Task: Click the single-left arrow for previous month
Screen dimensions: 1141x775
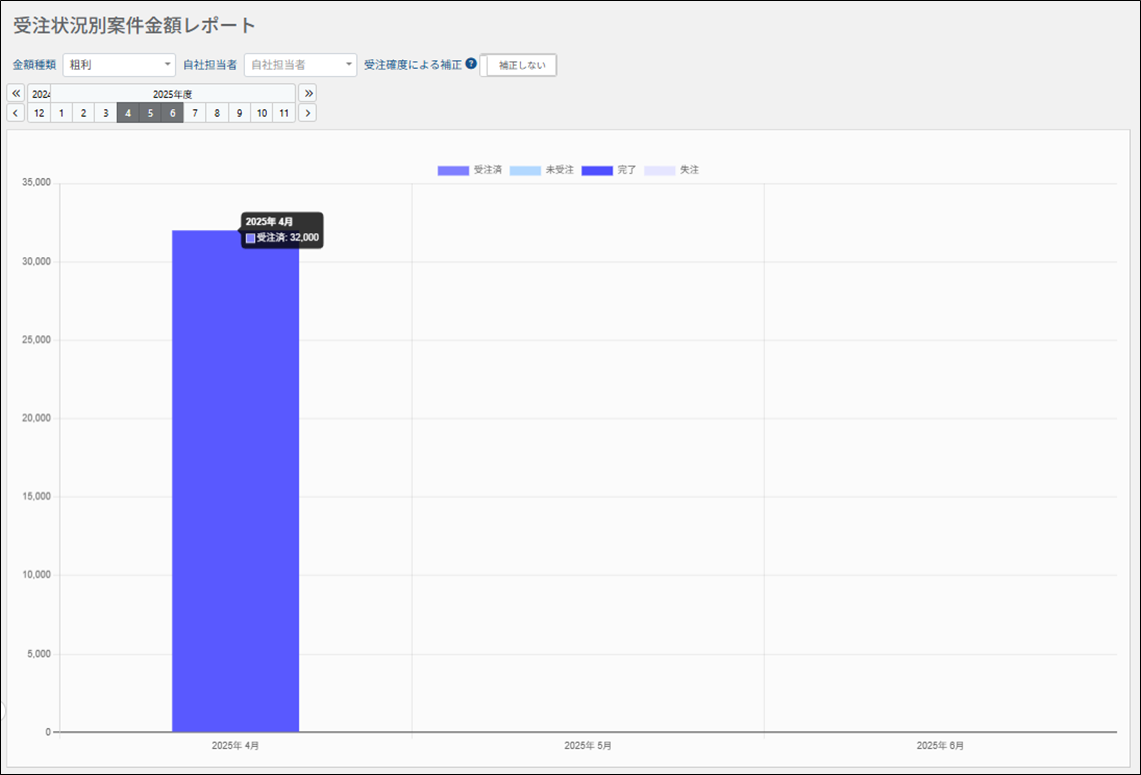Action: [16, 113]
